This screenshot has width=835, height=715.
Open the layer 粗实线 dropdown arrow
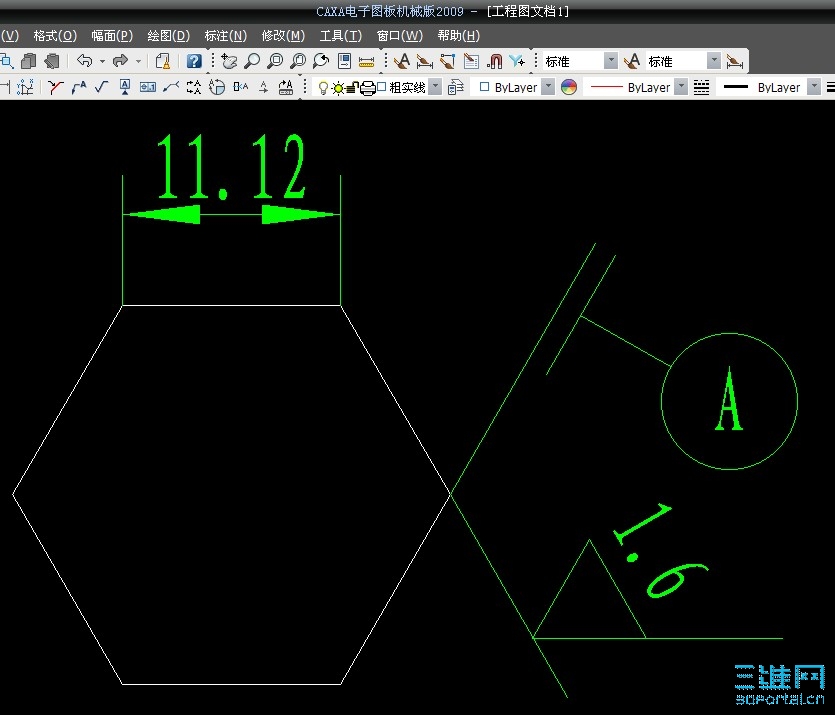point(435,86)
